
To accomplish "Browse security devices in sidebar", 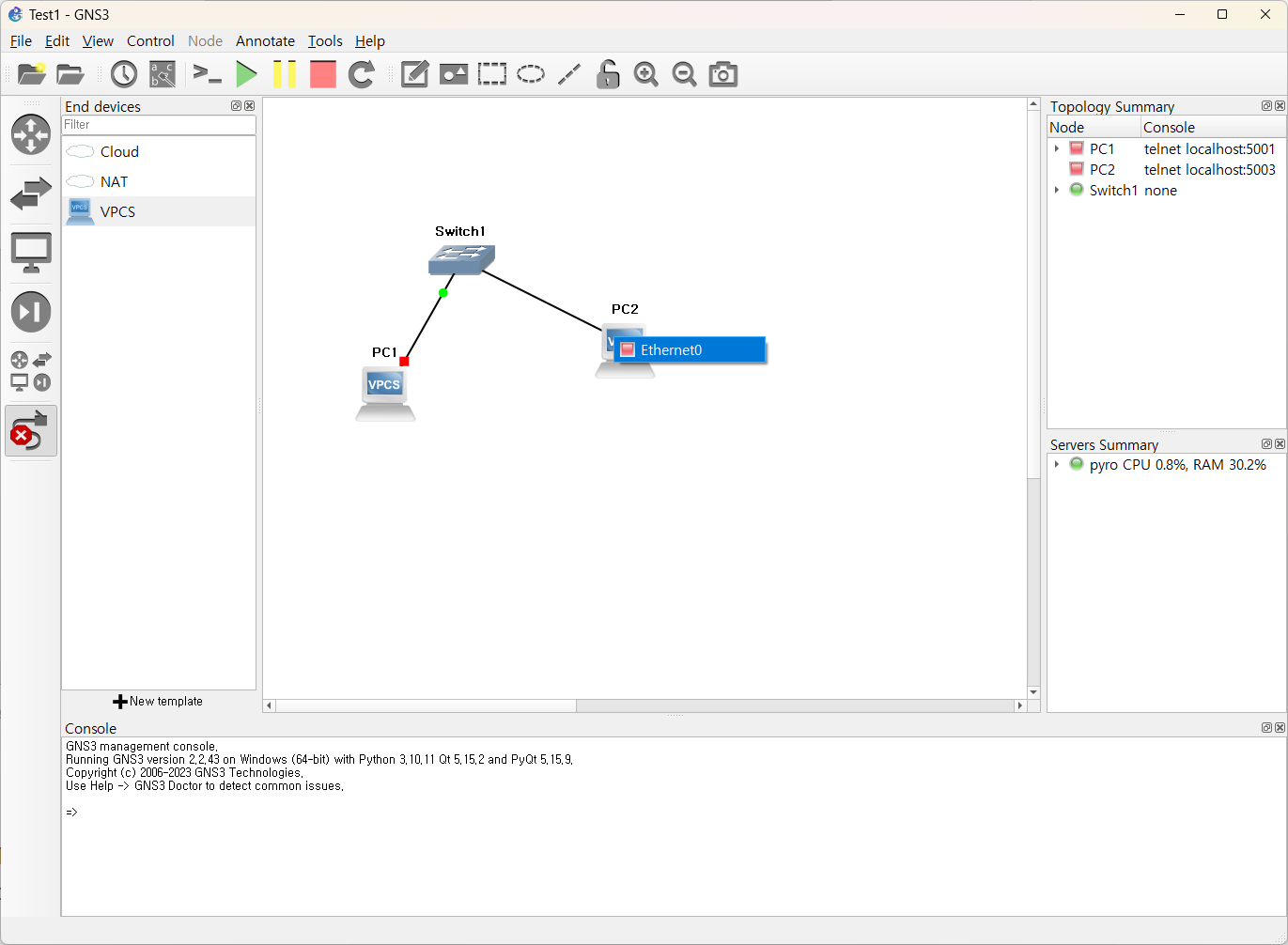I will [x=31, y=312].
